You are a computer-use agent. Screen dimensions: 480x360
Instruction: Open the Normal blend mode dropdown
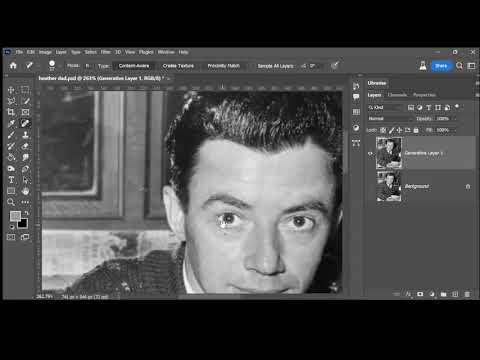[x=389, y=118]
